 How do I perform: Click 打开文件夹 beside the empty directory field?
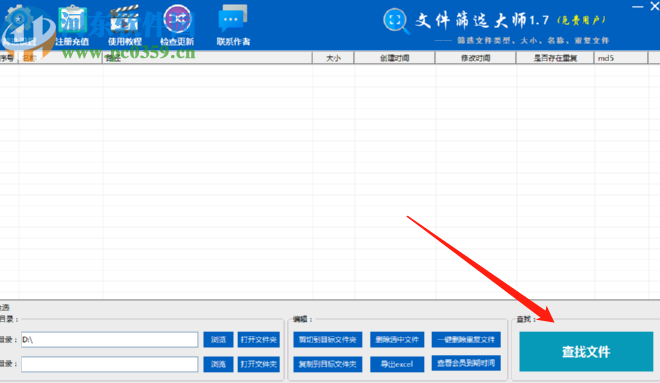pos(259,364)
